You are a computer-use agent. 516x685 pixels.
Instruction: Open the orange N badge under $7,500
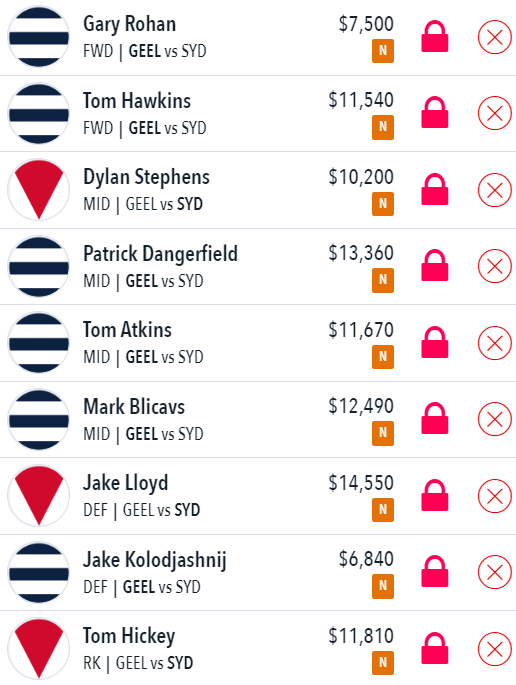tap(383, 51)
